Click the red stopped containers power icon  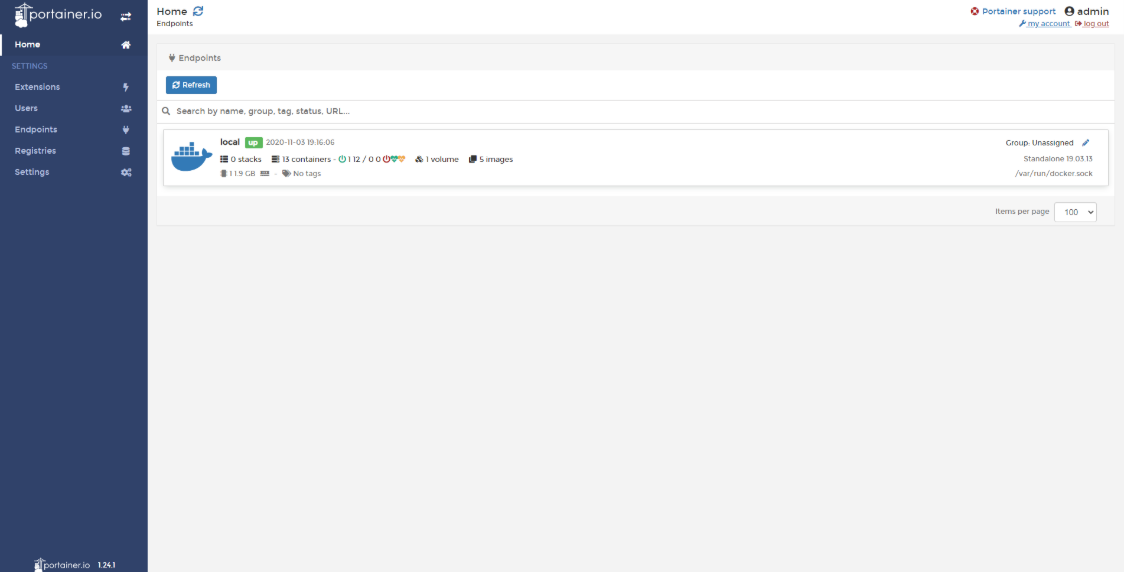tap(386, 159)
